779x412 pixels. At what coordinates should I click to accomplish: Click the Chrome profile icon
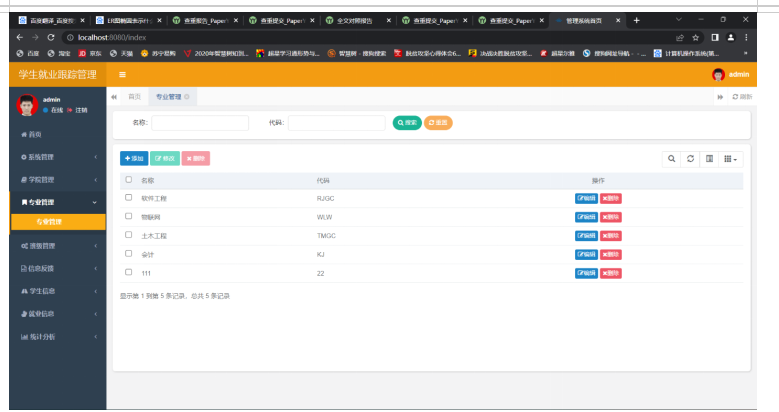click(731, 37)
